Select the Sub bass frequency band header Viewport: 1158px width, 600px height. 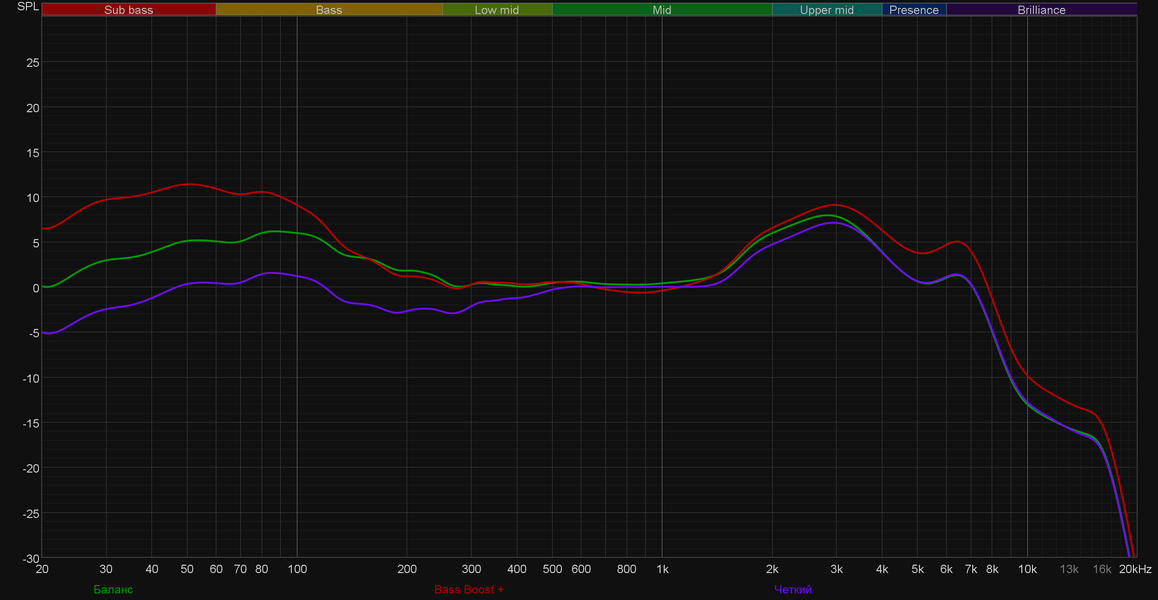click(129, 10)
